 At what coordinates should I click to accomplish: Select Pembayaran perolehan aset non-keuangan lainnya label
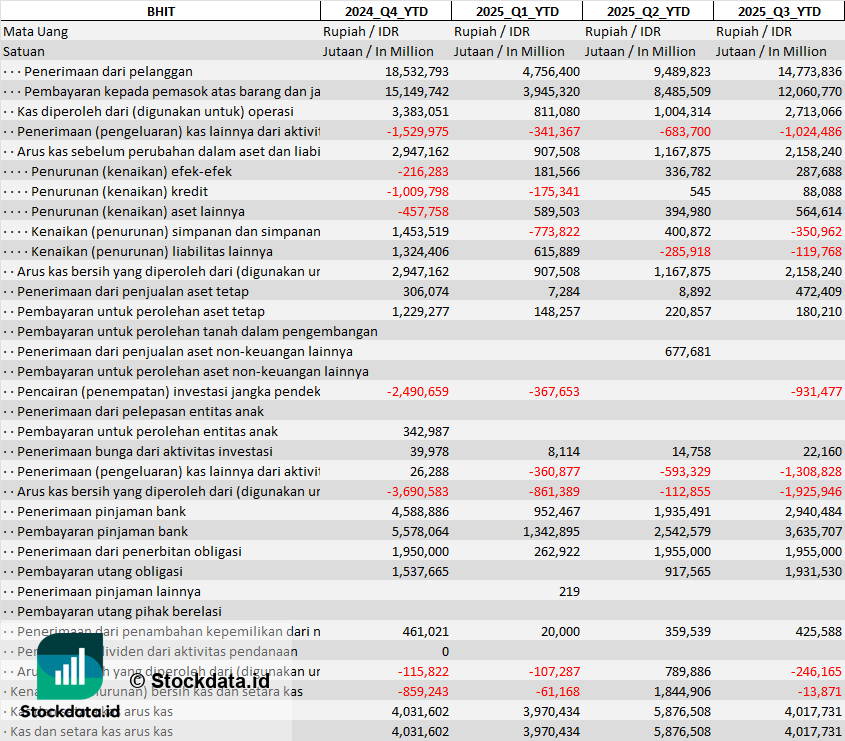coord(193,371)
